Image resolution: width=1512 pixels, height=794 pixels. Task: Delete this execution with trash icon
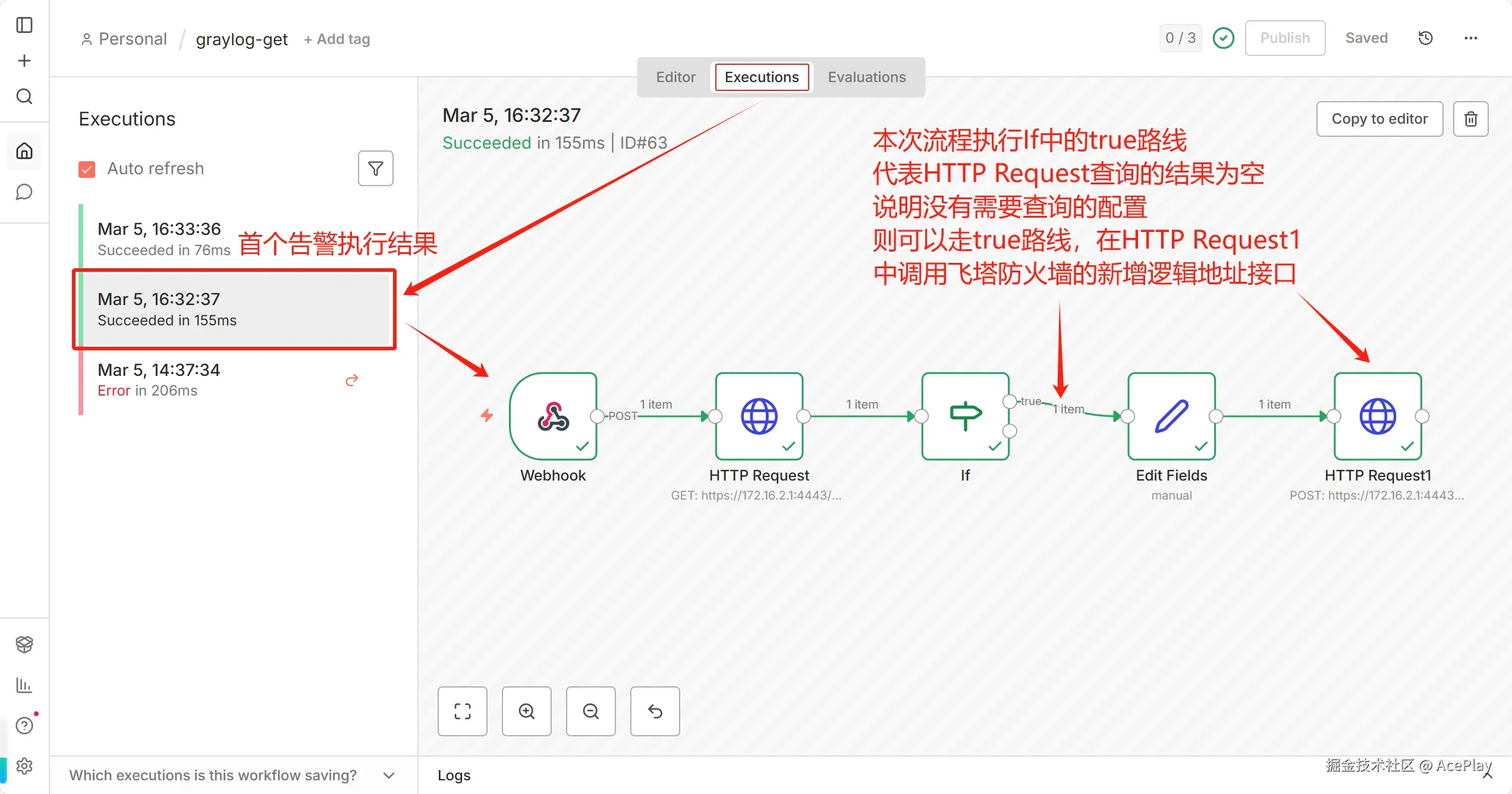coord(1470,119)
